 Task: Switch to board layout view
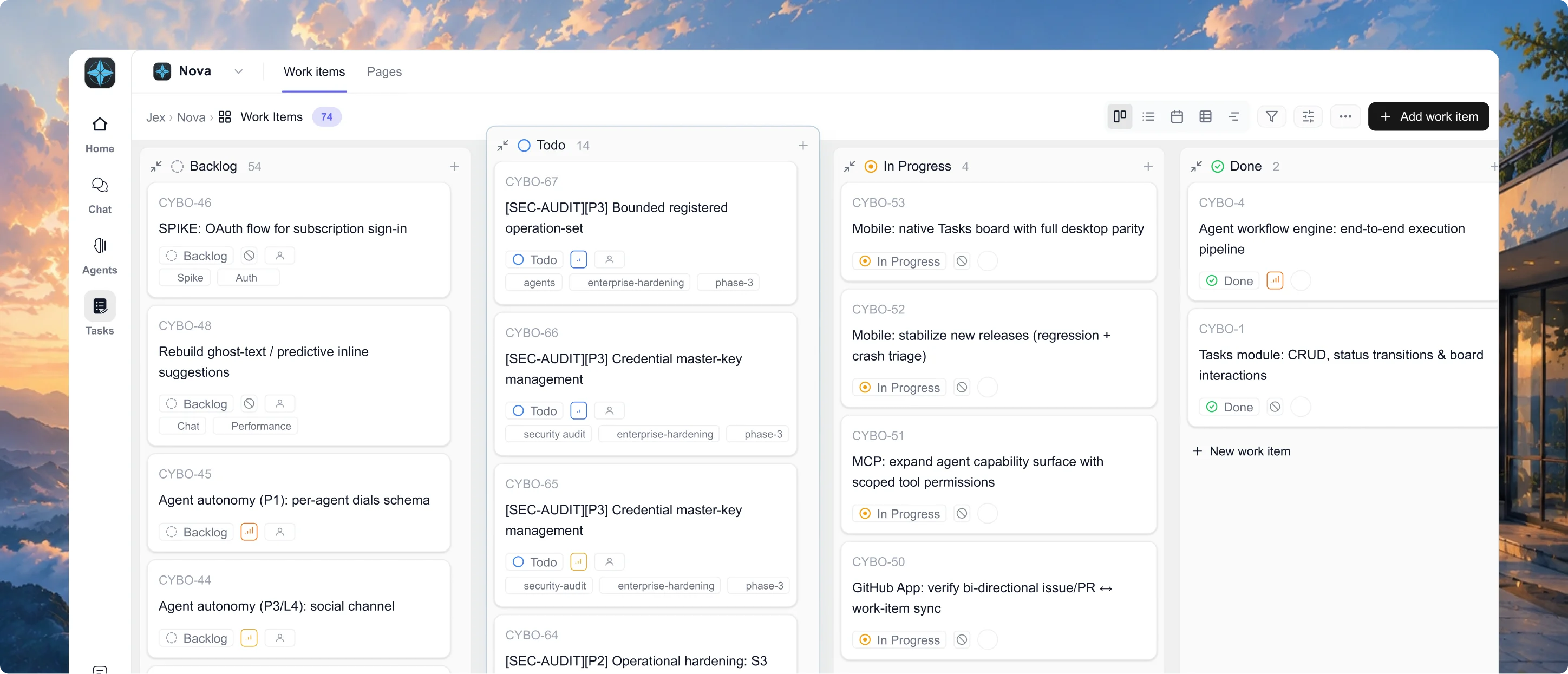(1119, 116)
